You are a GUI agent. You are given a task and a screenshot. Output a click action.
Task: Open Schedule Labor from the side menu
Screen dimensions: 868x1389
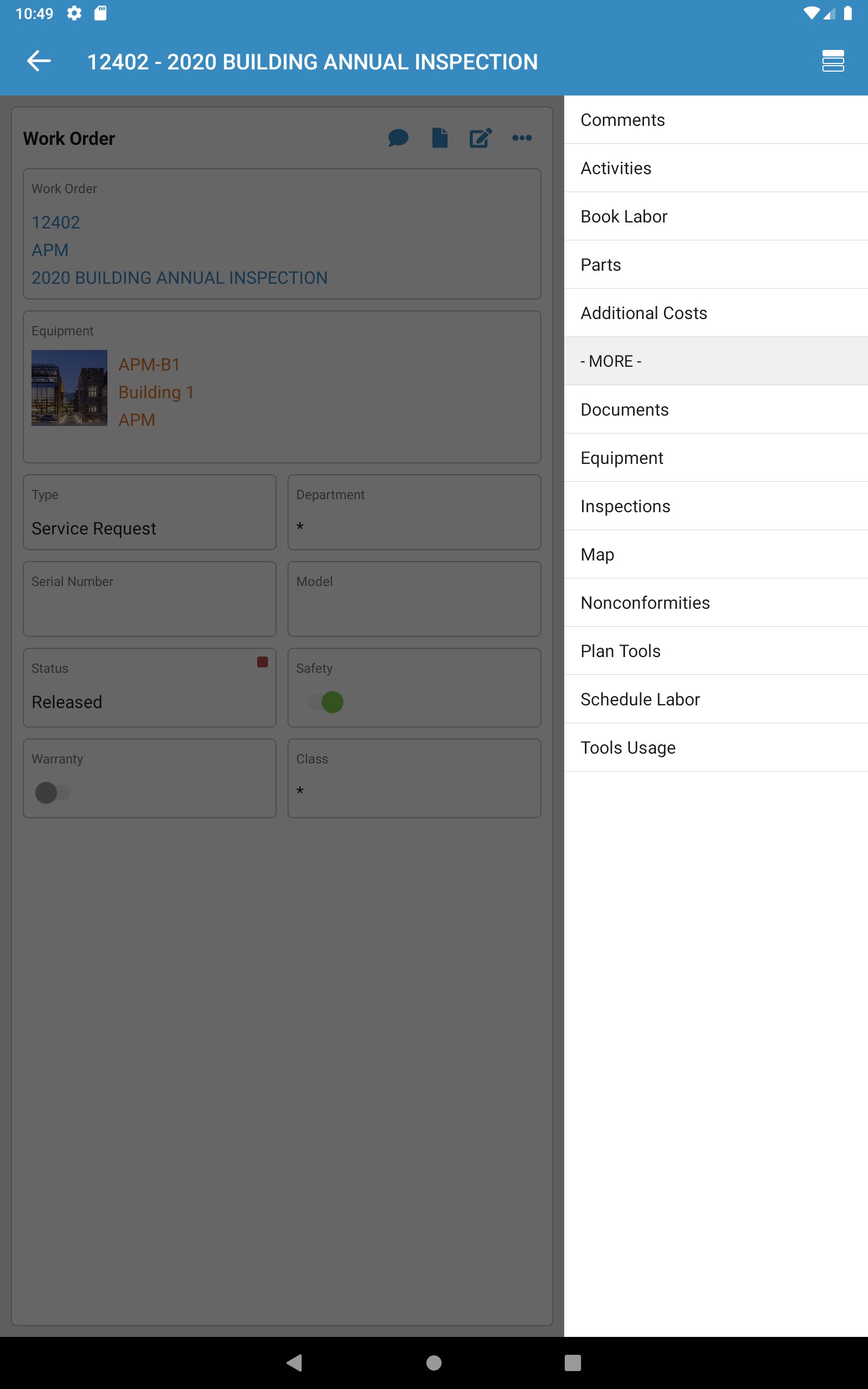click(640, 699)
